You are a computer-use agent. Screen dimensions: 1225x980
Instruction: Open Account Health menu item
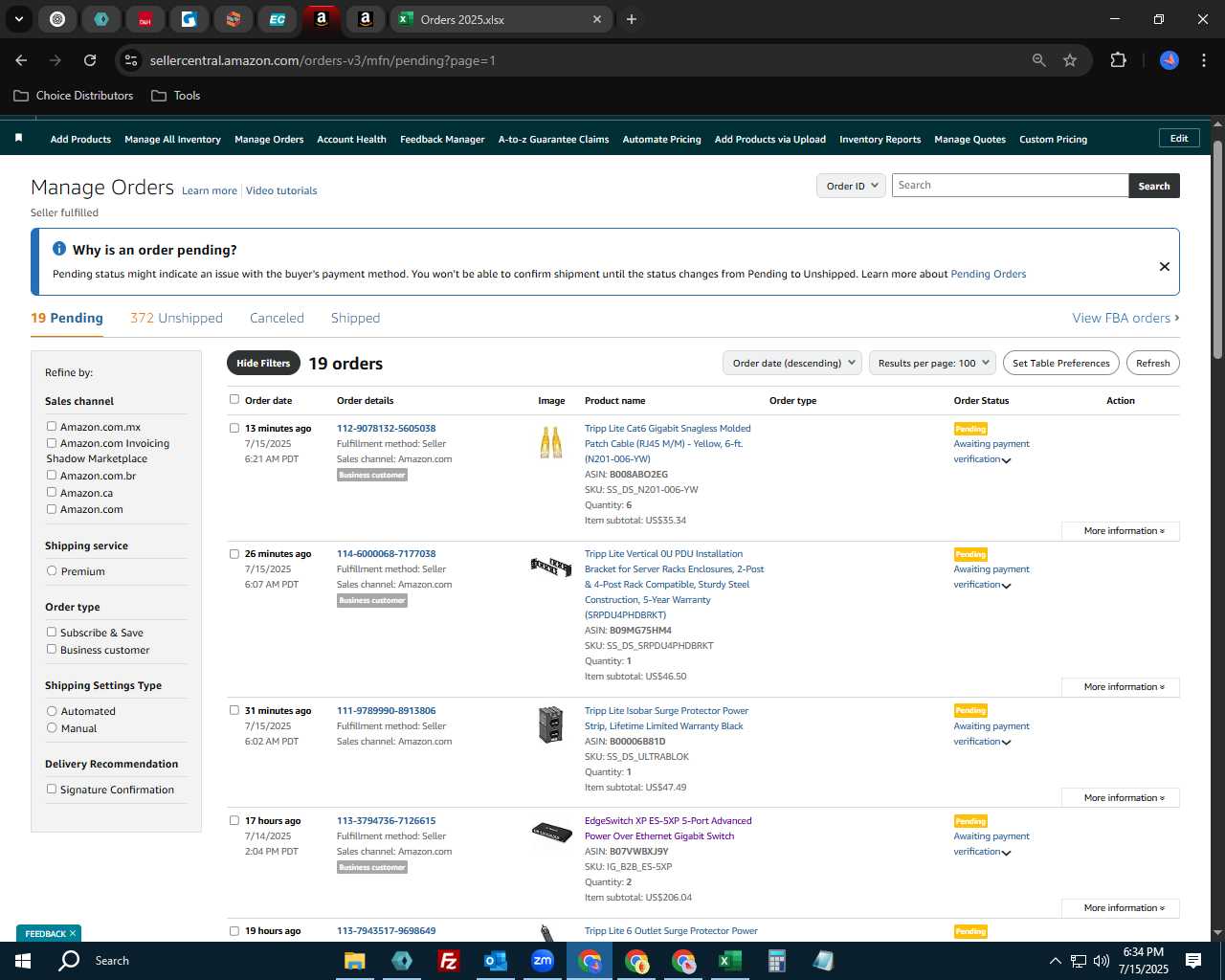(x=351, y=140)
